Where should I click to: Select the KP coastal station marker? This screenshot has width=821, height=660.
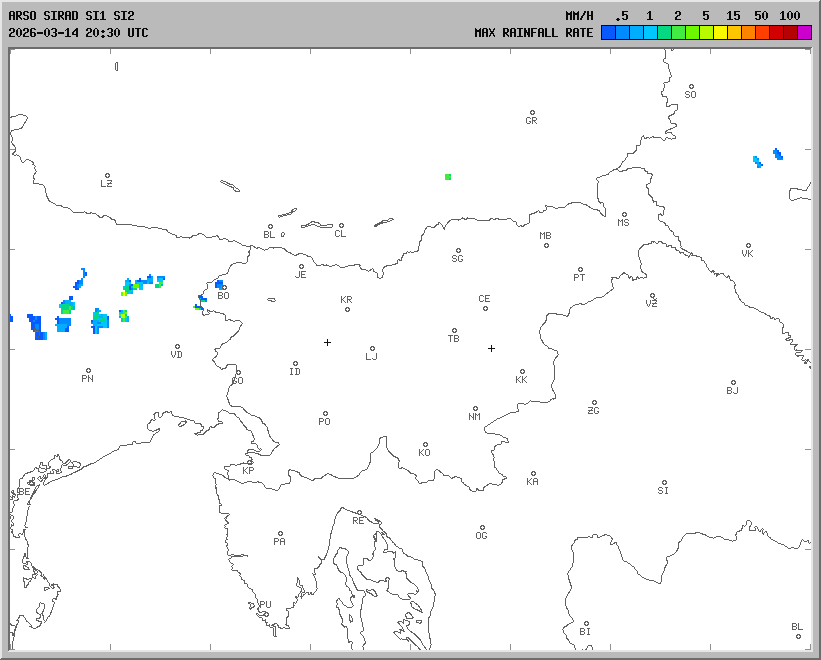[x=250, y=462]
